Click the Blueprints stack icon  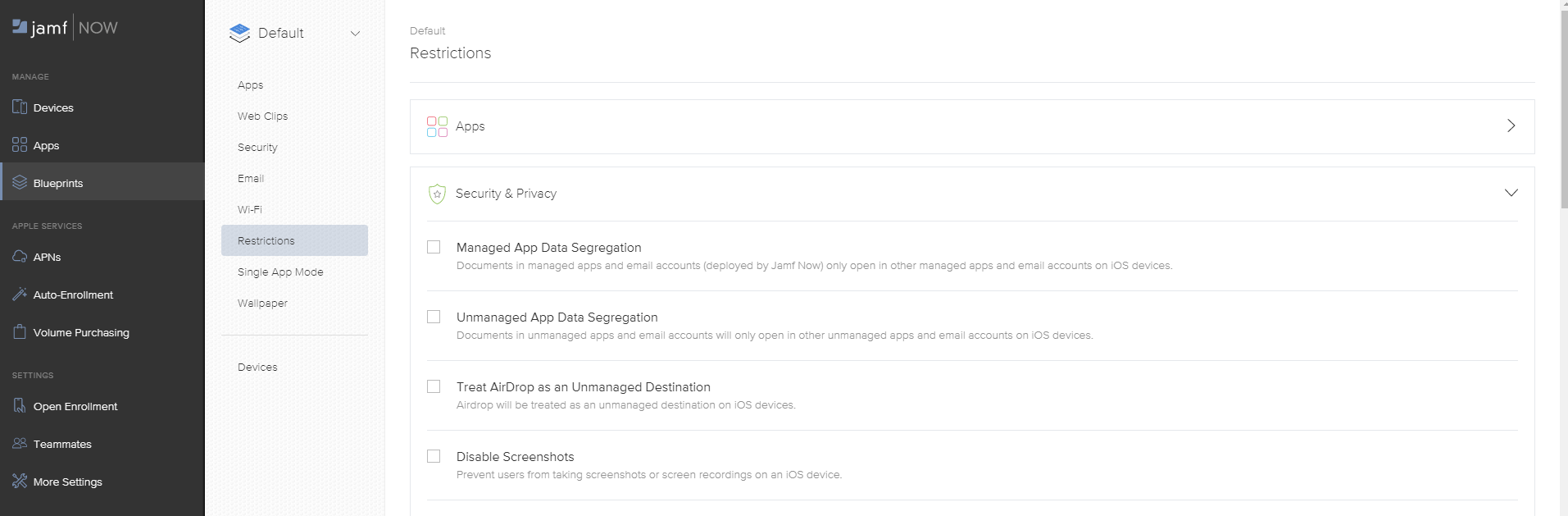(20, 183)
